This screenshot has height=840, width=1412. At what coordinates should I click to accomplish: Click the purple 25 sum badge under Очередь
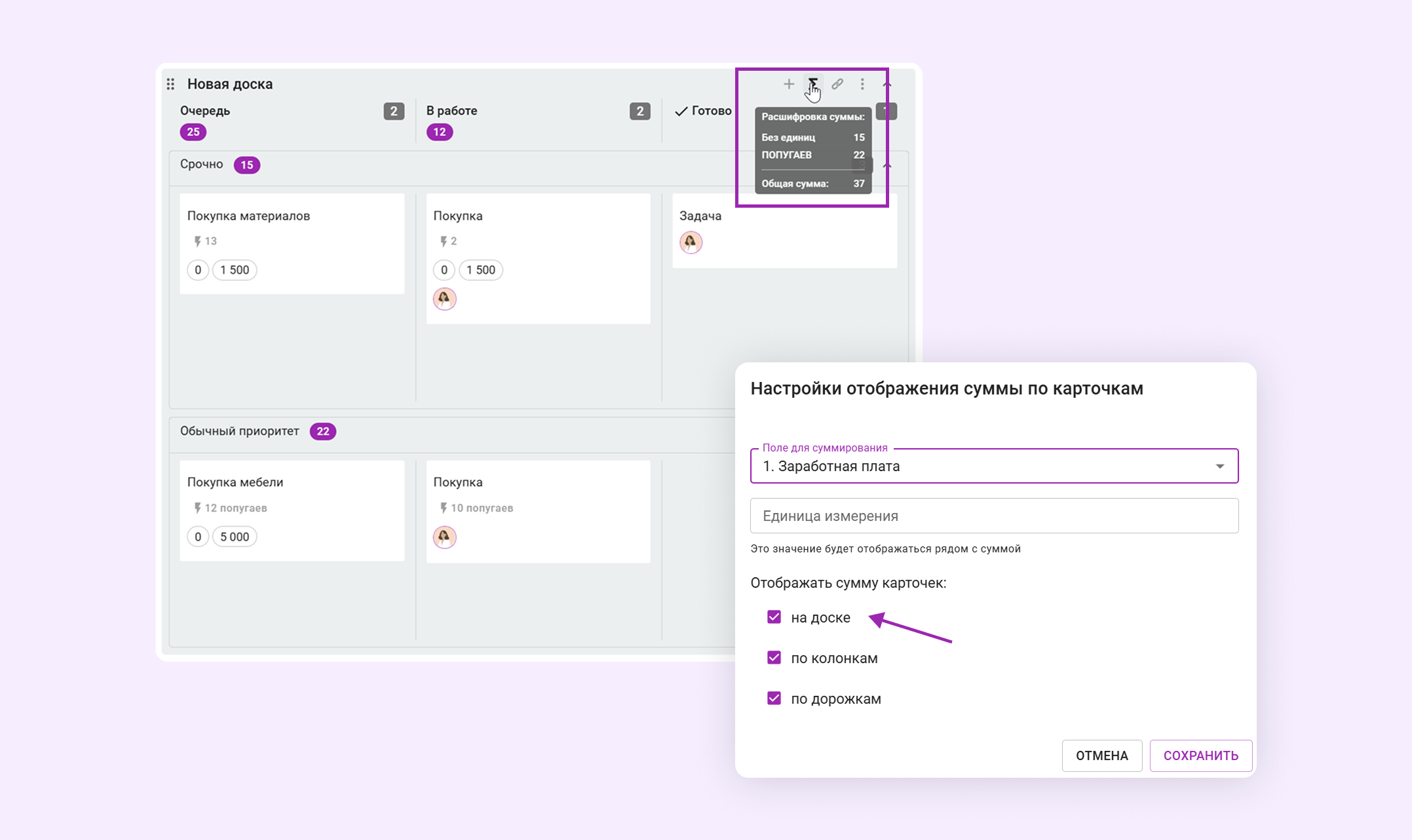point(193,132)
